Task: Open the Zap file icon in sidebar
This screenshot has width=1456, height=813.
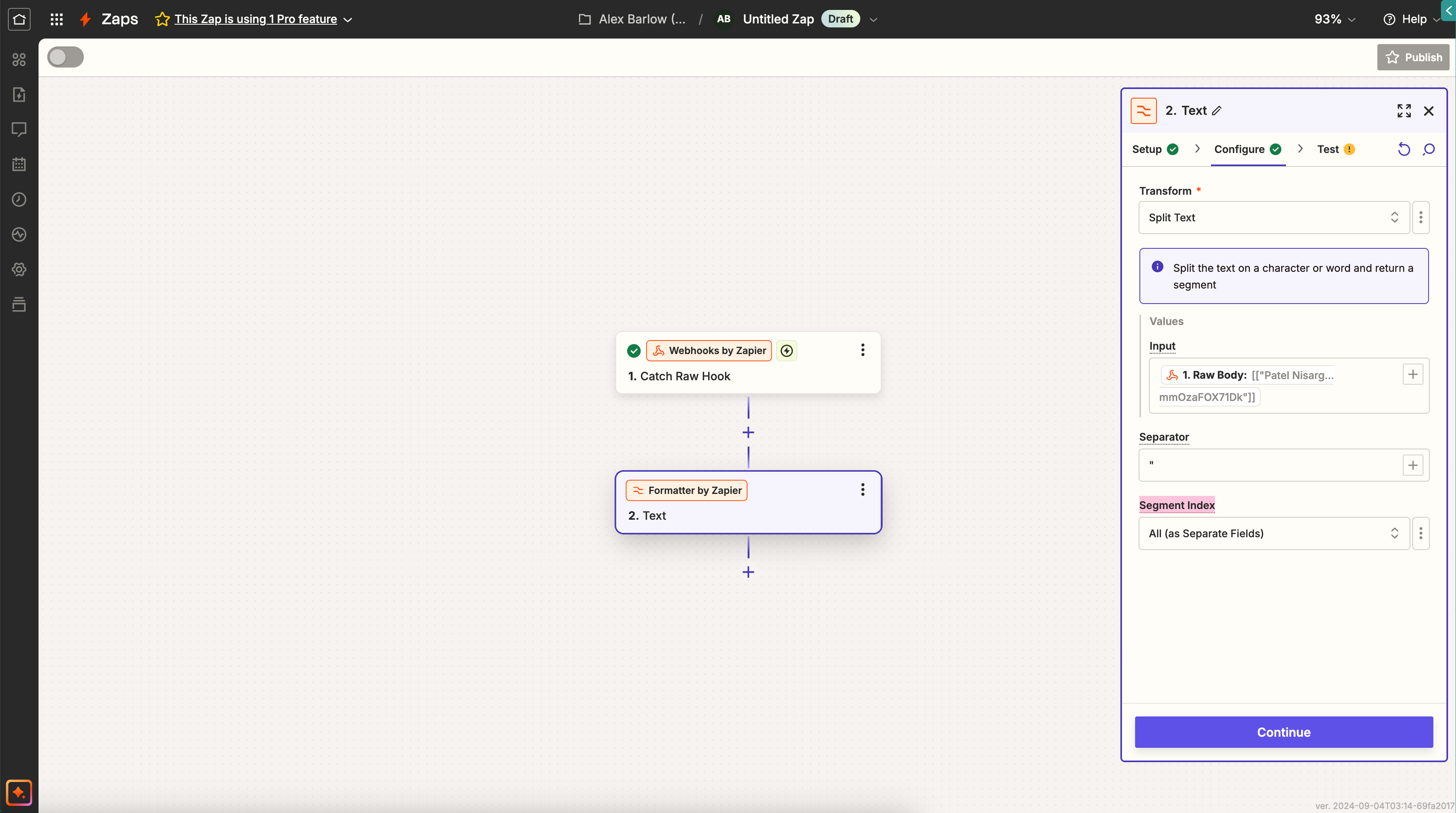Action: point(19,95)
